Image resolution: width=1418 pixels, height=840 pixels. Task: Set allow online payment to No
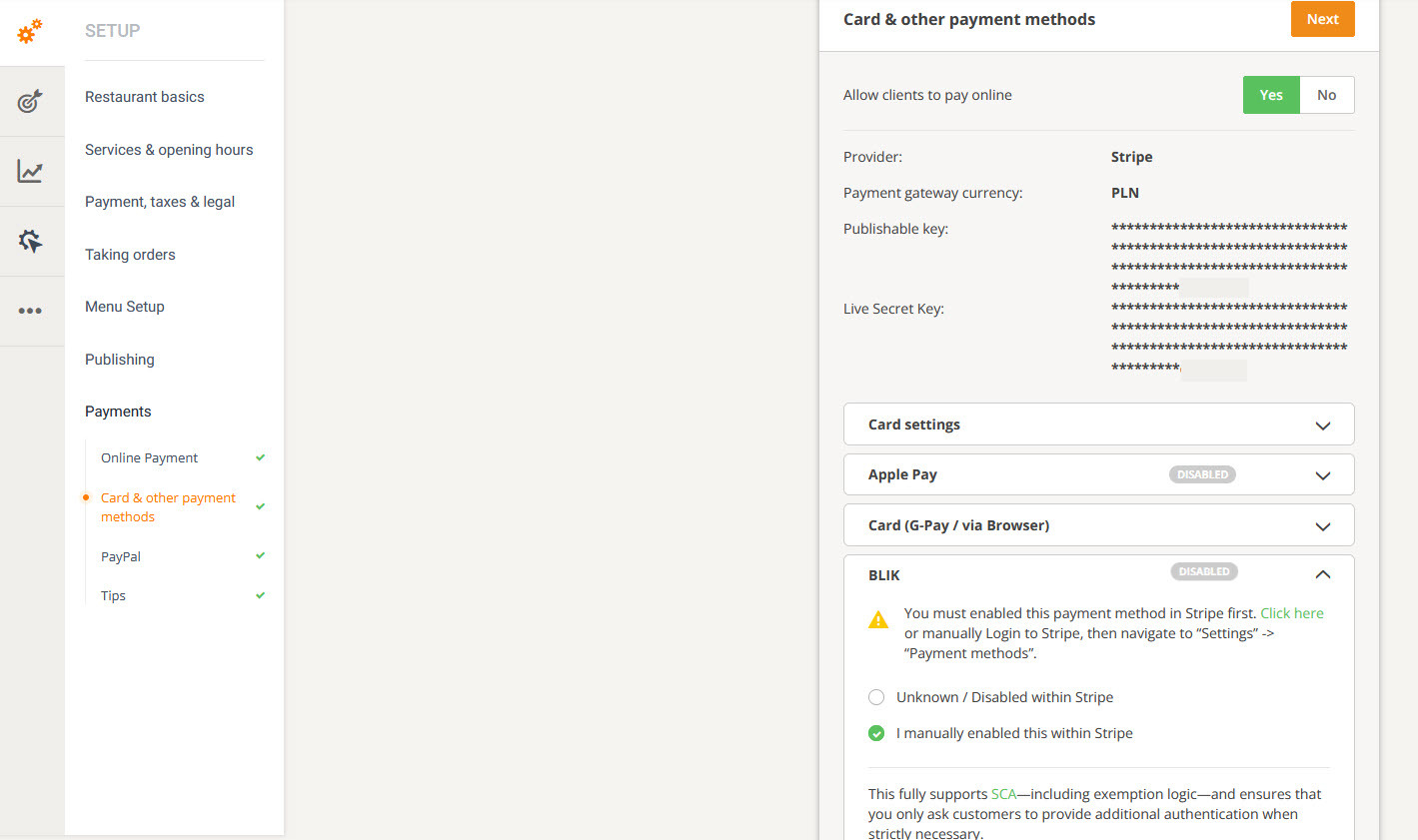tap(1327, 95)
